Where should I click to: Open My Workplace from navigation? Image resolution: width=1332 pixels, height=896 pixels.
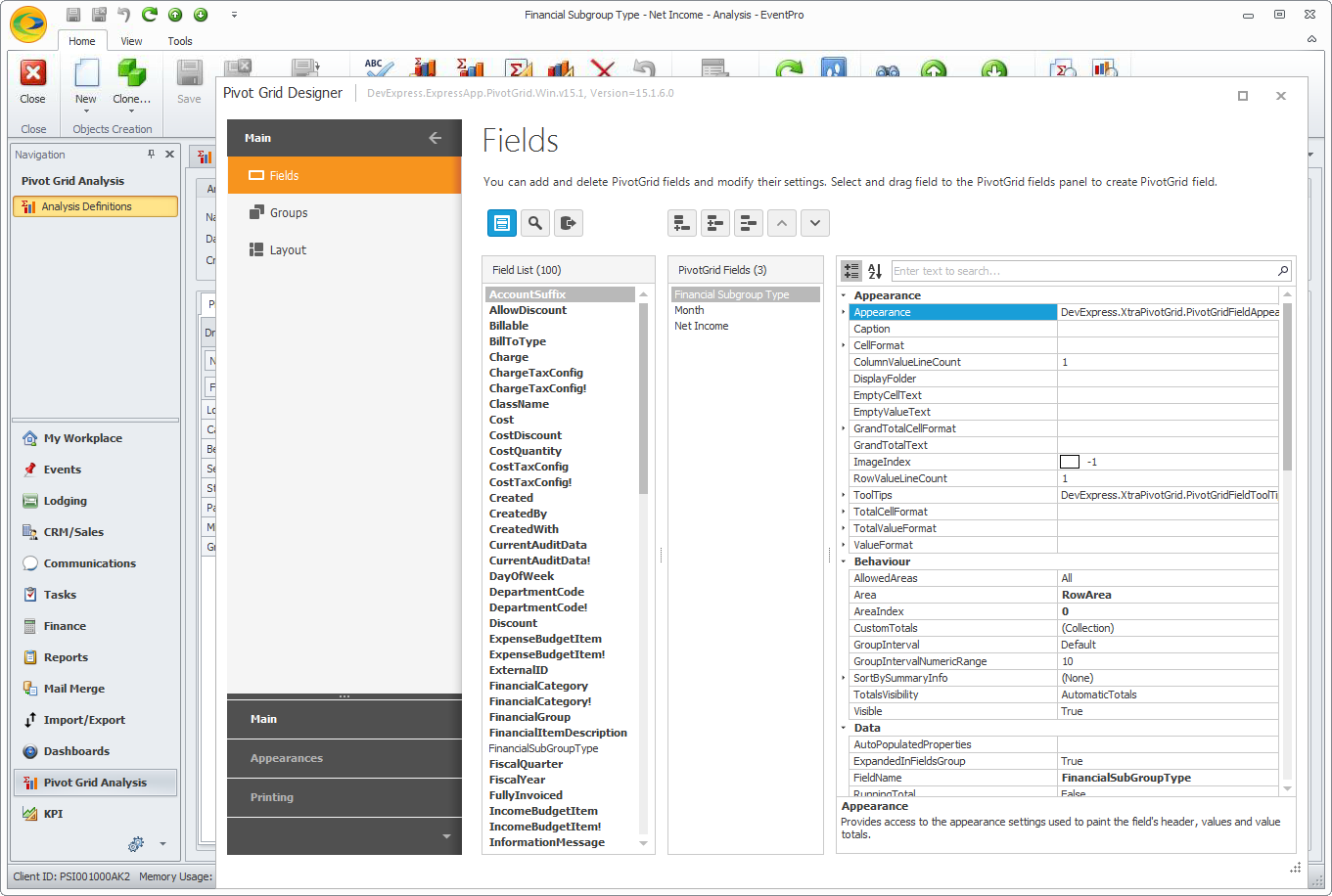coord(83,438)
